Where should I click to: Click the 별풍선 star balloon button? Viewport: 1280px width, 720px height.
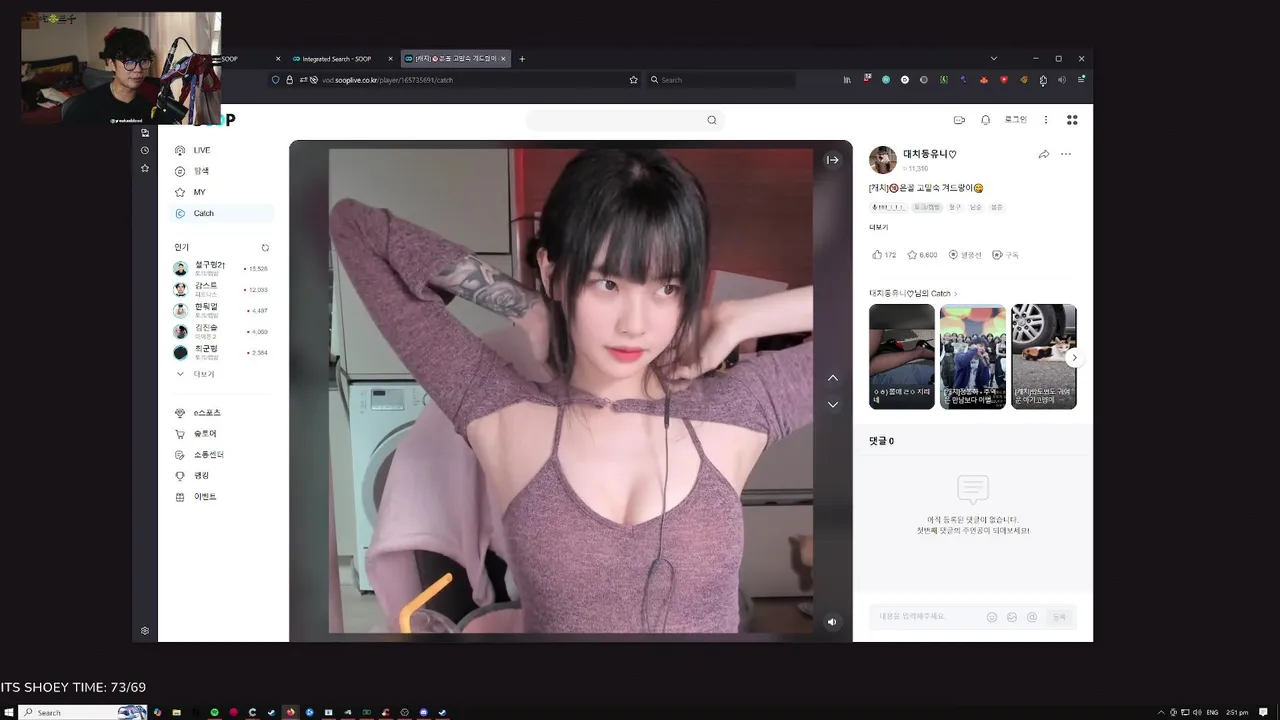coord(965,255)
